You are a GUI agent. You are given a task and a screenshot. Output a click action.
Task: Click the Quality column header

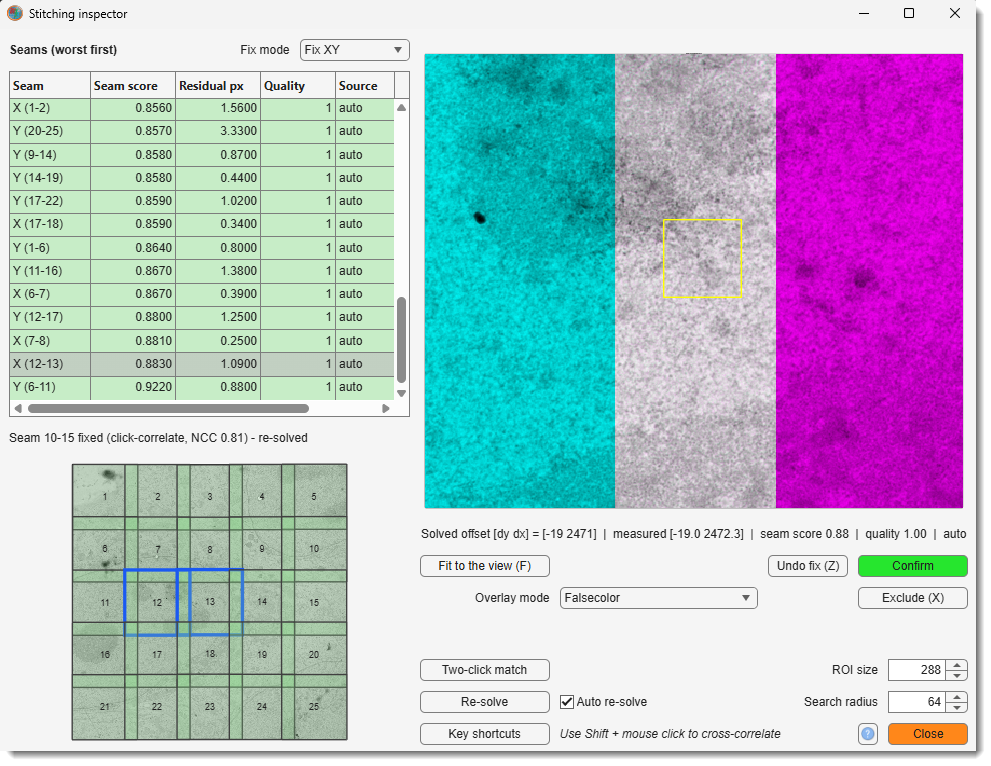(298, 86)
